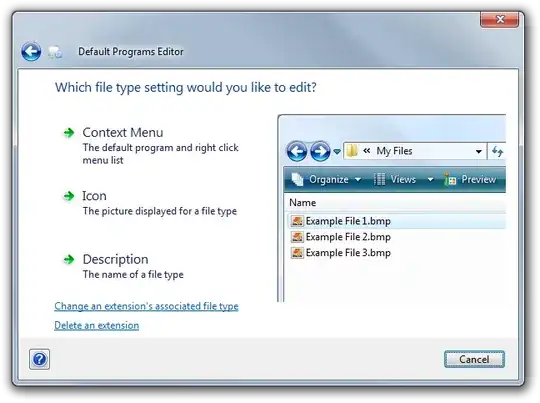Image resolution: width=540 pixels, height=403 pixels.
Task: Click the refresh icon next to address bar
Action: (497, 151)
